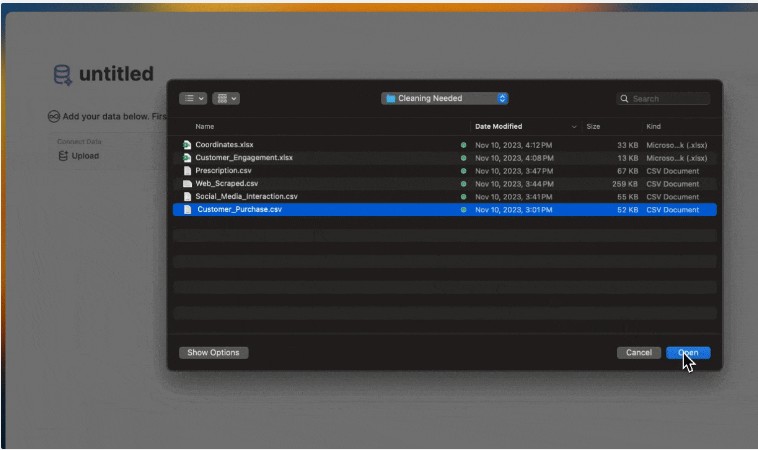Sort files by the Kind column header

(654, 127)
